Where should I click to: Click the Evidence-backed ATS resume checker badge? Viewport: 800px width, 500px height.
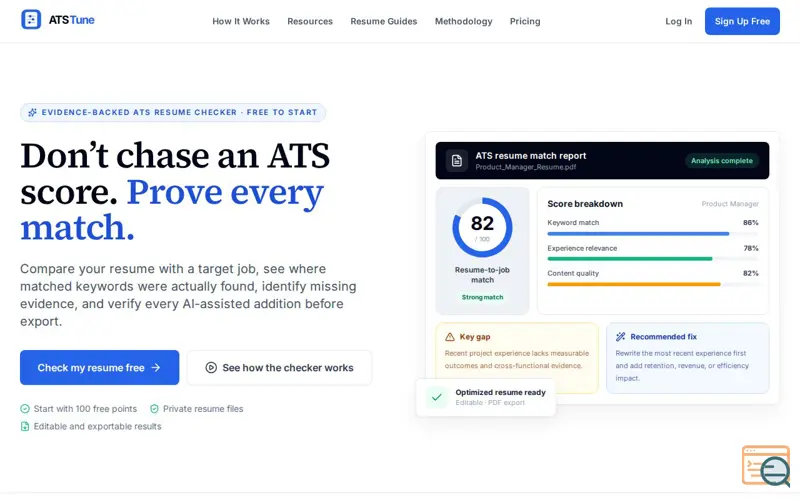click(173, 112)
